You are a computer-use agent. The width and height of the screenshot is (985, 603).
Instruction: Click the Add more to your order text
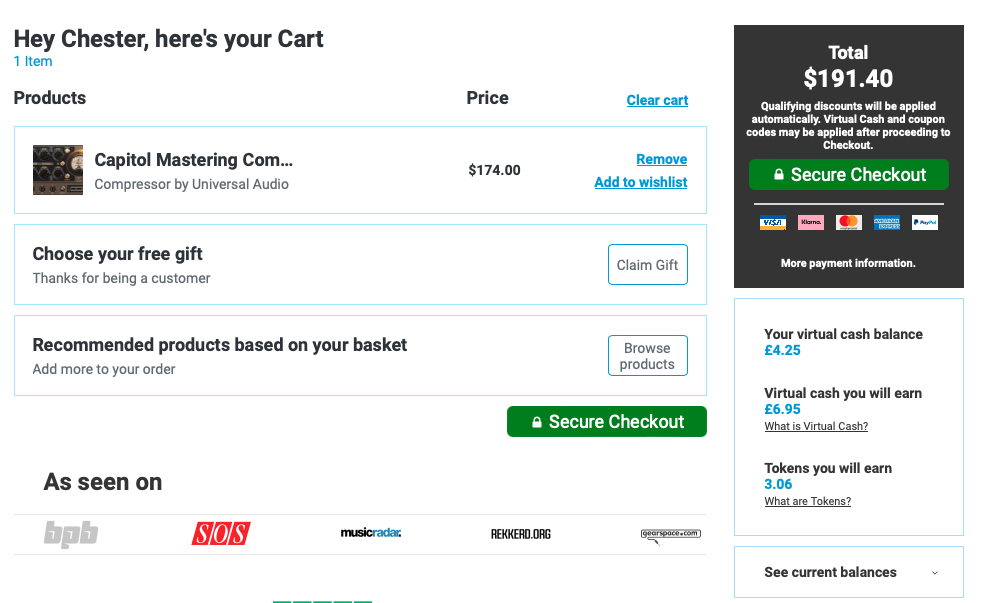click(104, 369)
